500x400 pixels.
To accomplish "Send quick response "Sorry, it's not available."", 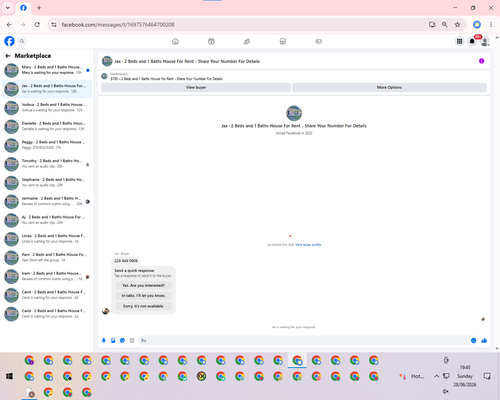I will coord(143,306).
